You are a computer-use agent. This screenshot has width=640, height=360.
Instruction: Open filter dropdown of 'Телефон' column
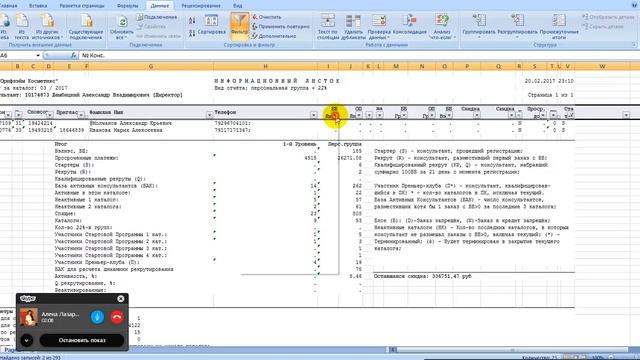click(313, 116)
